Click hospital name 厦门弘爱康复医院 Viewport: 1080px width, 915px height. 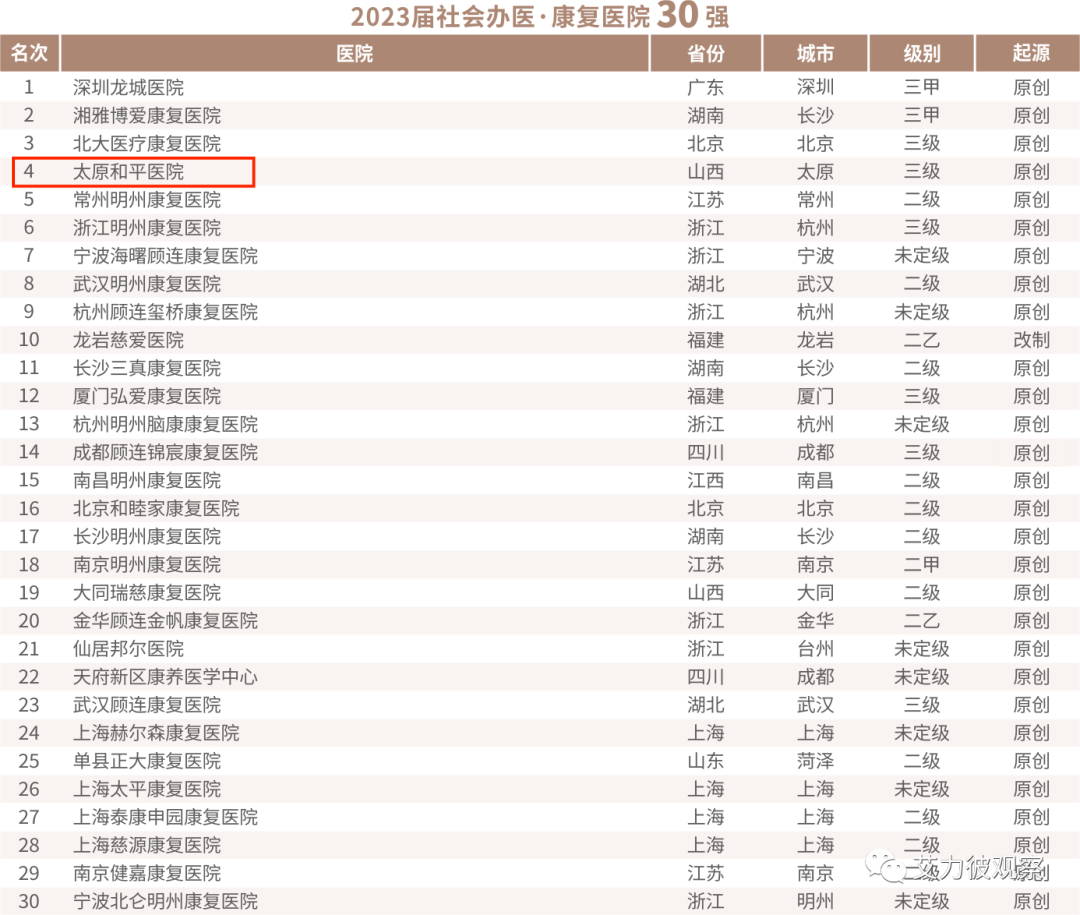coord(147,396)
